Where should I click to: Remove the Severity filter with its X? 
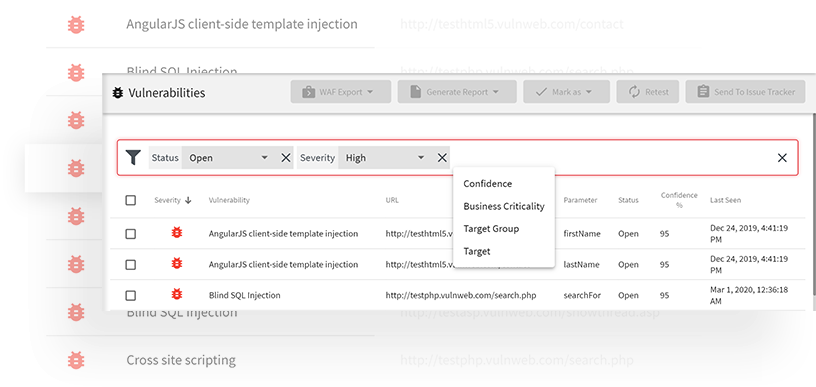pos(442,158)
